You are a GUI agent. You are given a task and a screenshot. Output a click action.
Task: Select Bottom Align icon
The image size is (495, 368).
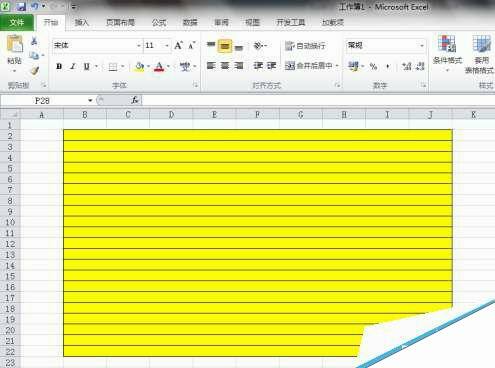(x=239, y=47)
